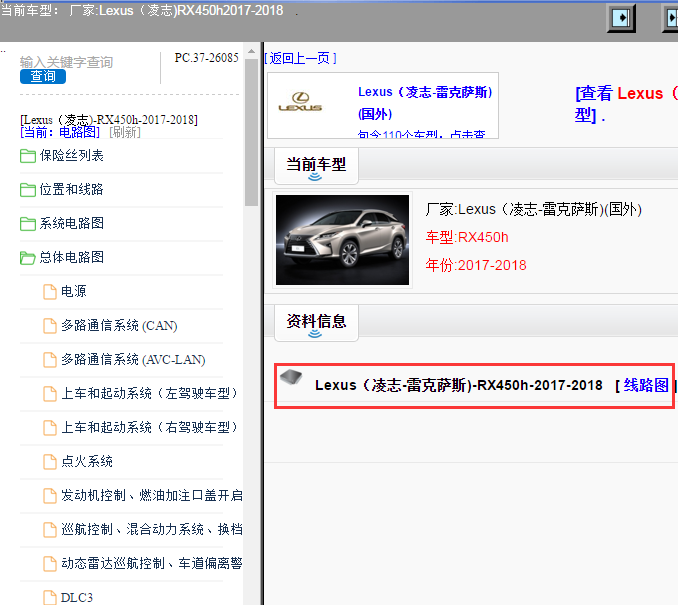
Task: Open Lexus（凌志-雷克萨斯）(国外) brand link
Action: [x=425, y=103]
